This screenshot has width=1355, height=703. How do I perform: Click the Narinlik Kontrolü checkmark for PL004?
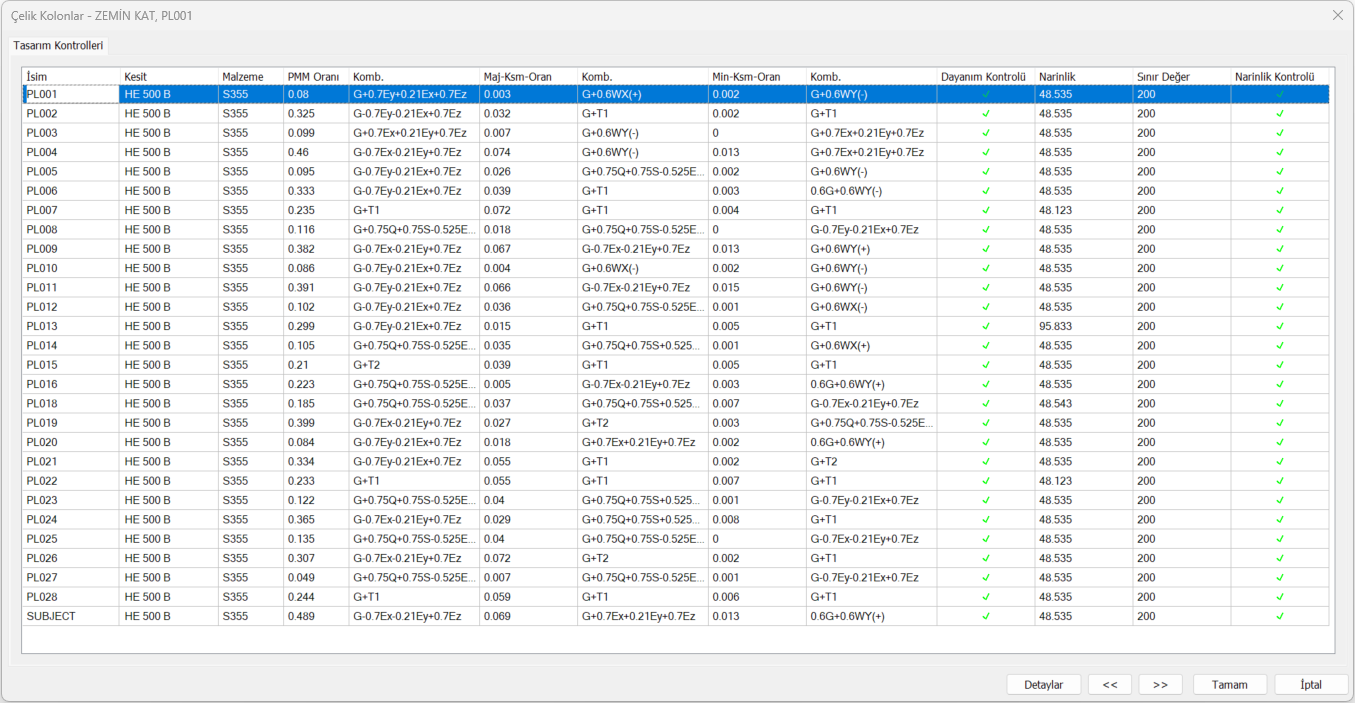[1279, 152]
